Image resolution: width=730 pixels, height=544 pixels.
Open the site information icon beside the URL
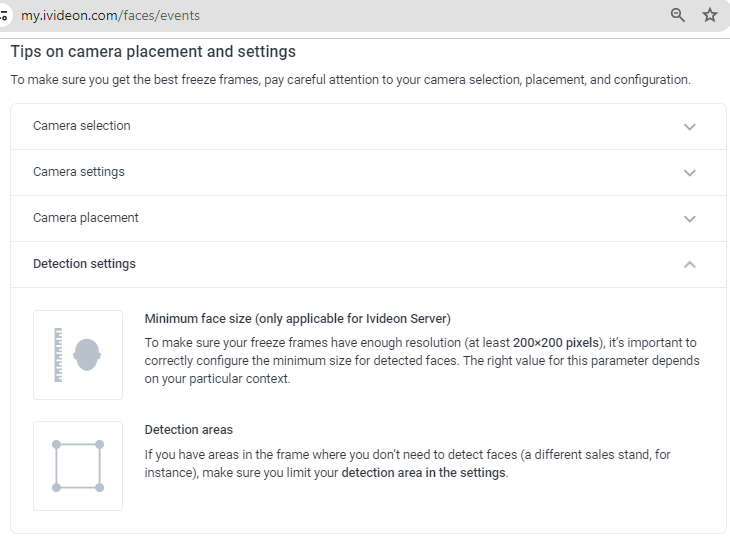(x=4, y=15)
